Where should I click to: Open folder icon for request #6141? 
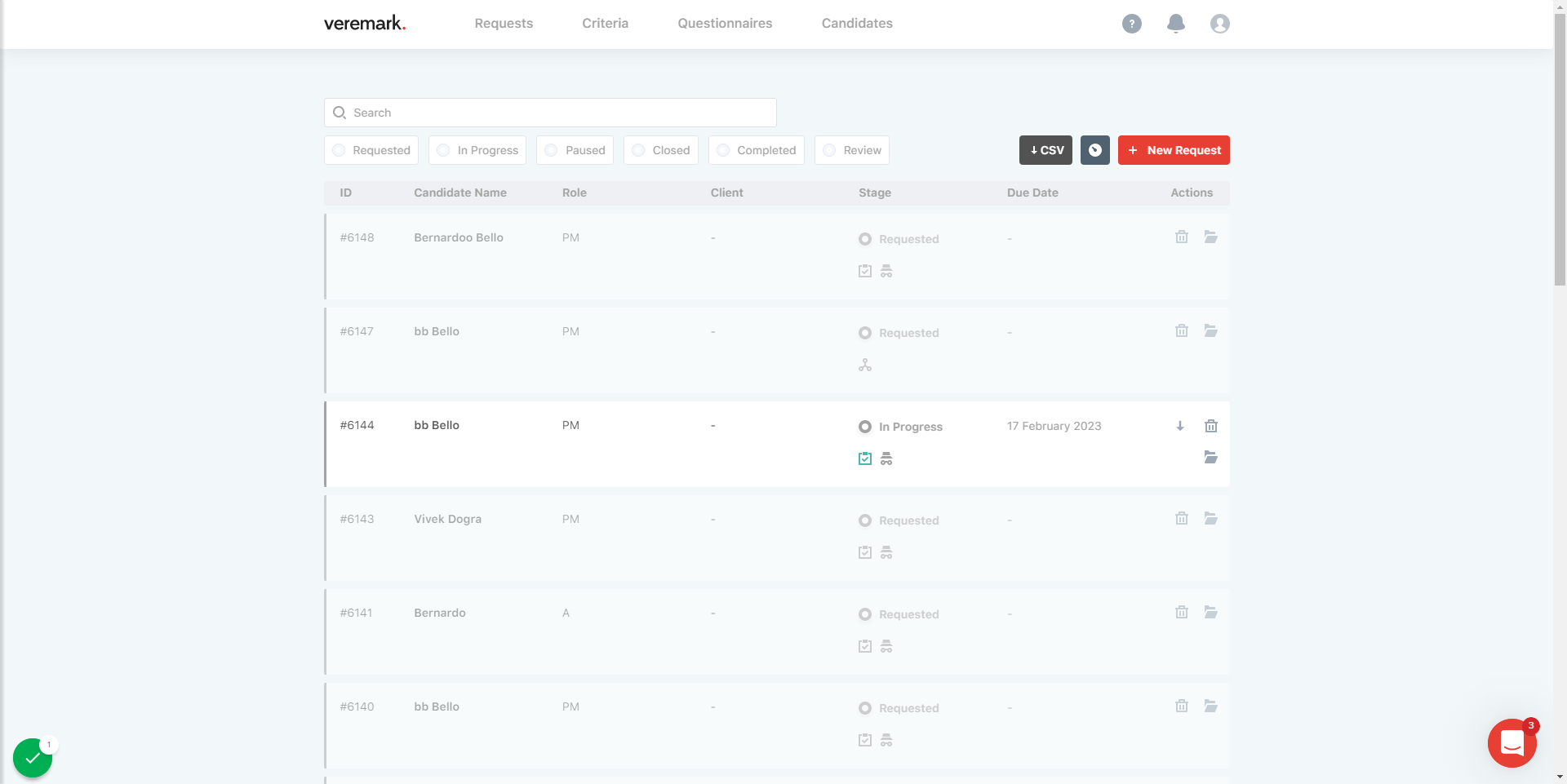click(1210, 612)
